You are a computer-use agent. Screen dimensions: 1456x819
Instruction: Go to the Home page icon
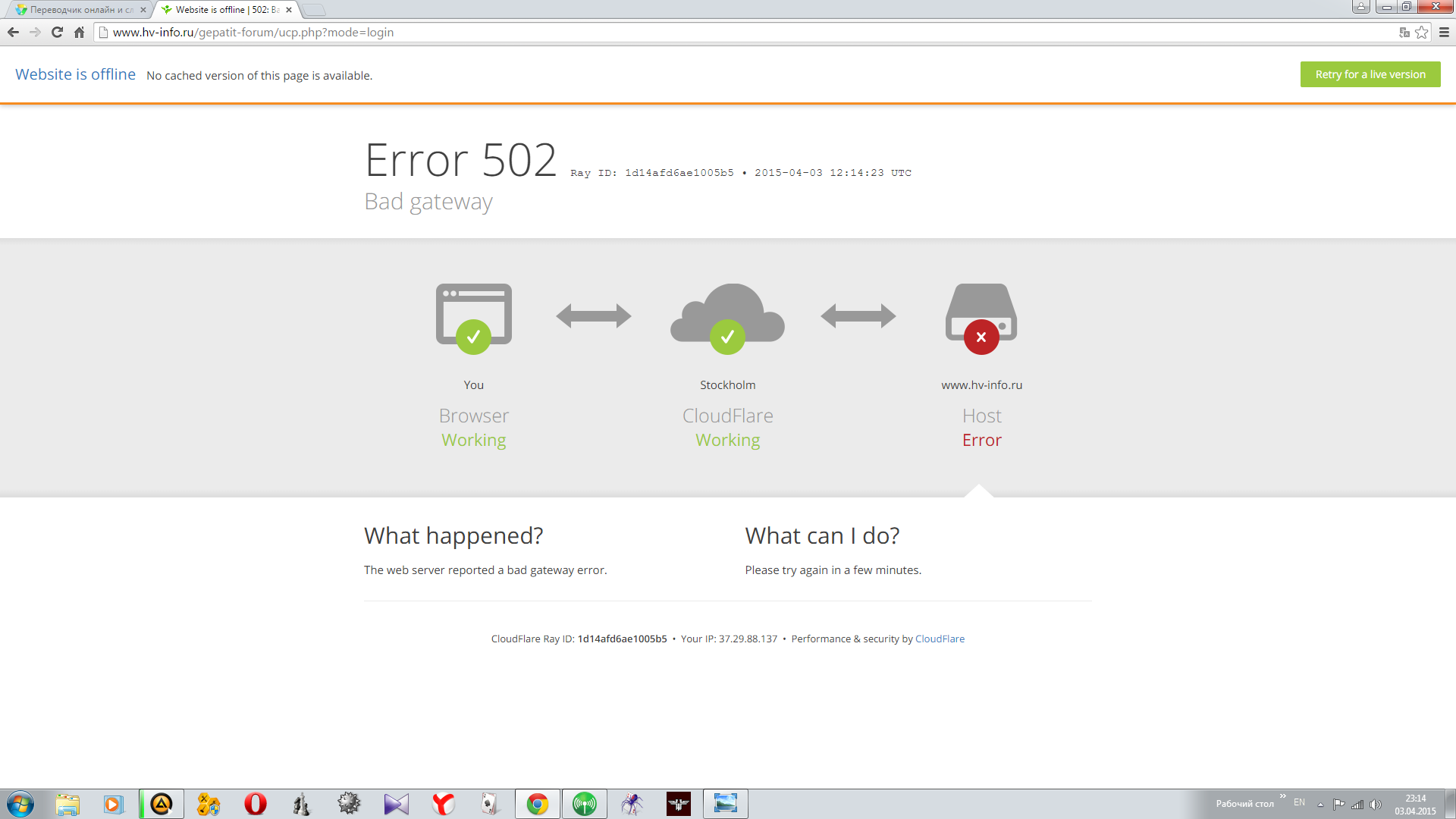click(79, 33)
